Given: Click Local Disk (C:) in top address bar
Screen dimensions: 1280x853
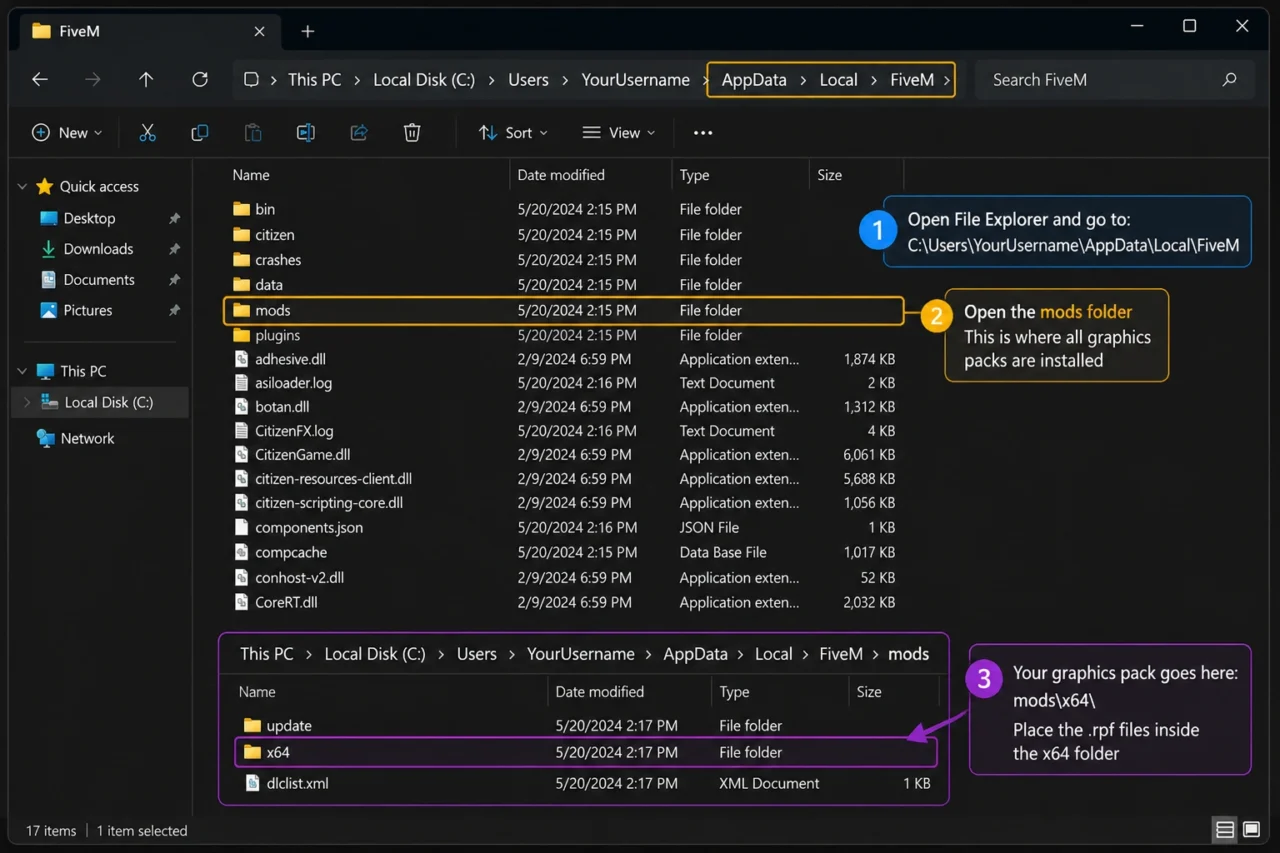Looking at the screenshot, I should tap(424, 80).
